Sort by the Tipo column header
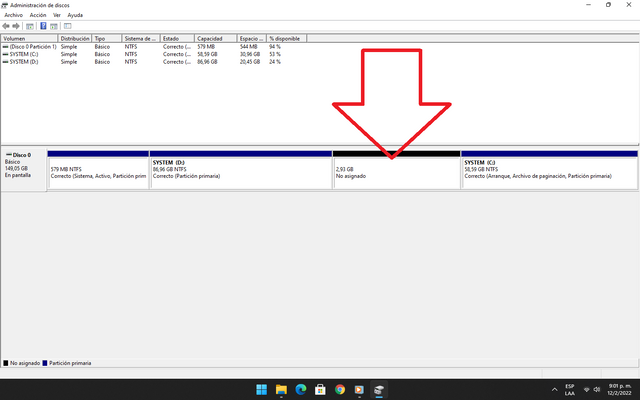Viewport: 640px width, 400px height. tap(107, 38)
